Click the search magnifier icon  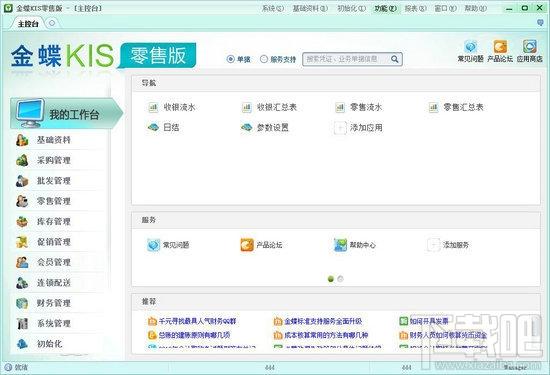point(395,59)
